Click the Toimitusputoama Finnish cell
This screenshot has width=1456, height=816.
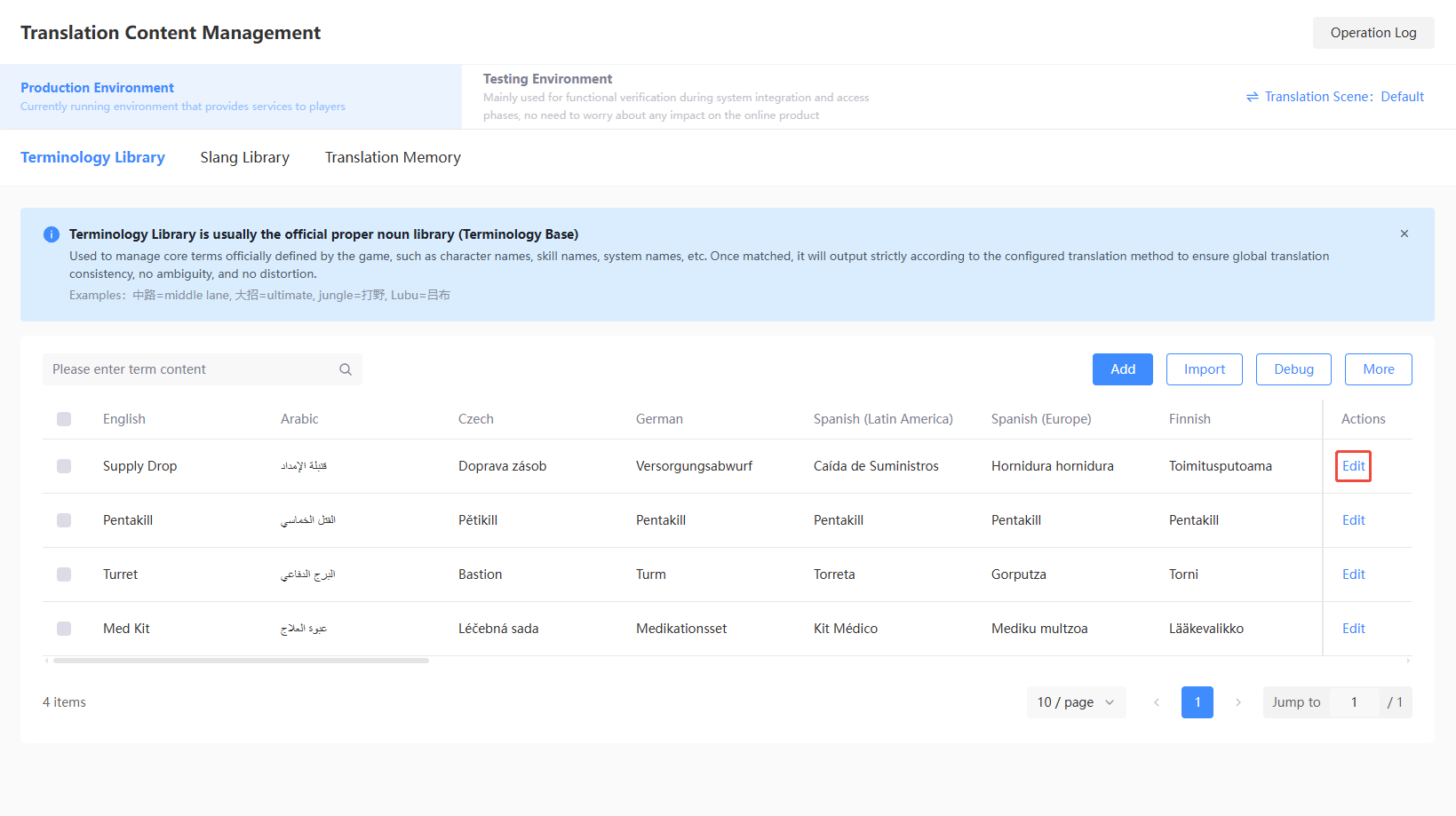[1221, 466]
